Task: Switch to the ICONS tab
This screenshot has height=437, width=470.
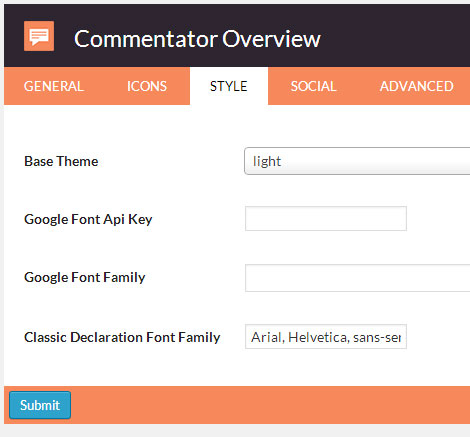Action: pyautogui.click(x=147, y=86)
